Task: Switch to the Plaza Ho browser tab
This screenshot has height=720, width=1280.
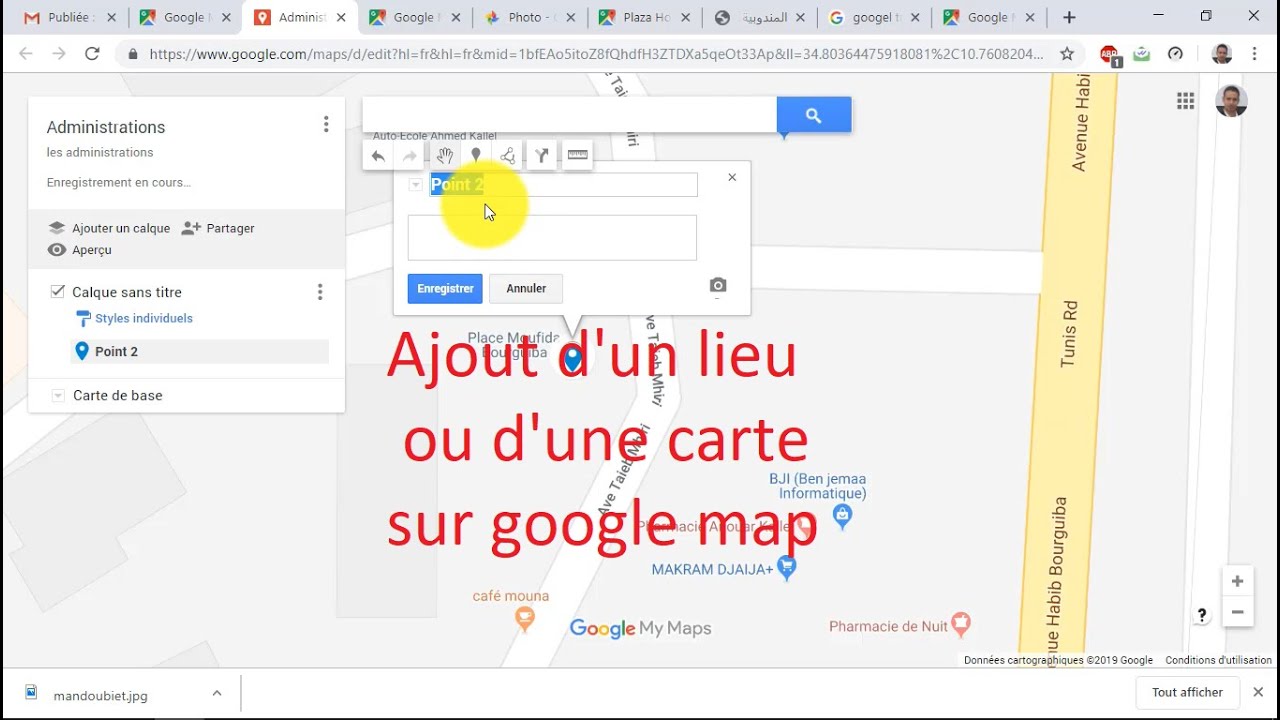Action: pos(646,17)
